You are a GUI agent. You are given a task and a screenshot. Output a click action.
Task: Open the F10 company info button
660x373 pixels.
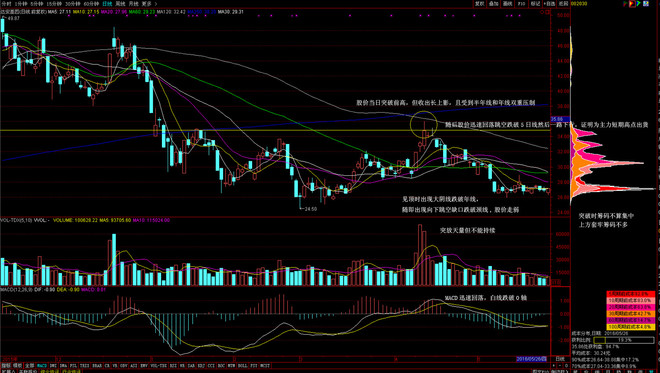[x=522, y=4]
